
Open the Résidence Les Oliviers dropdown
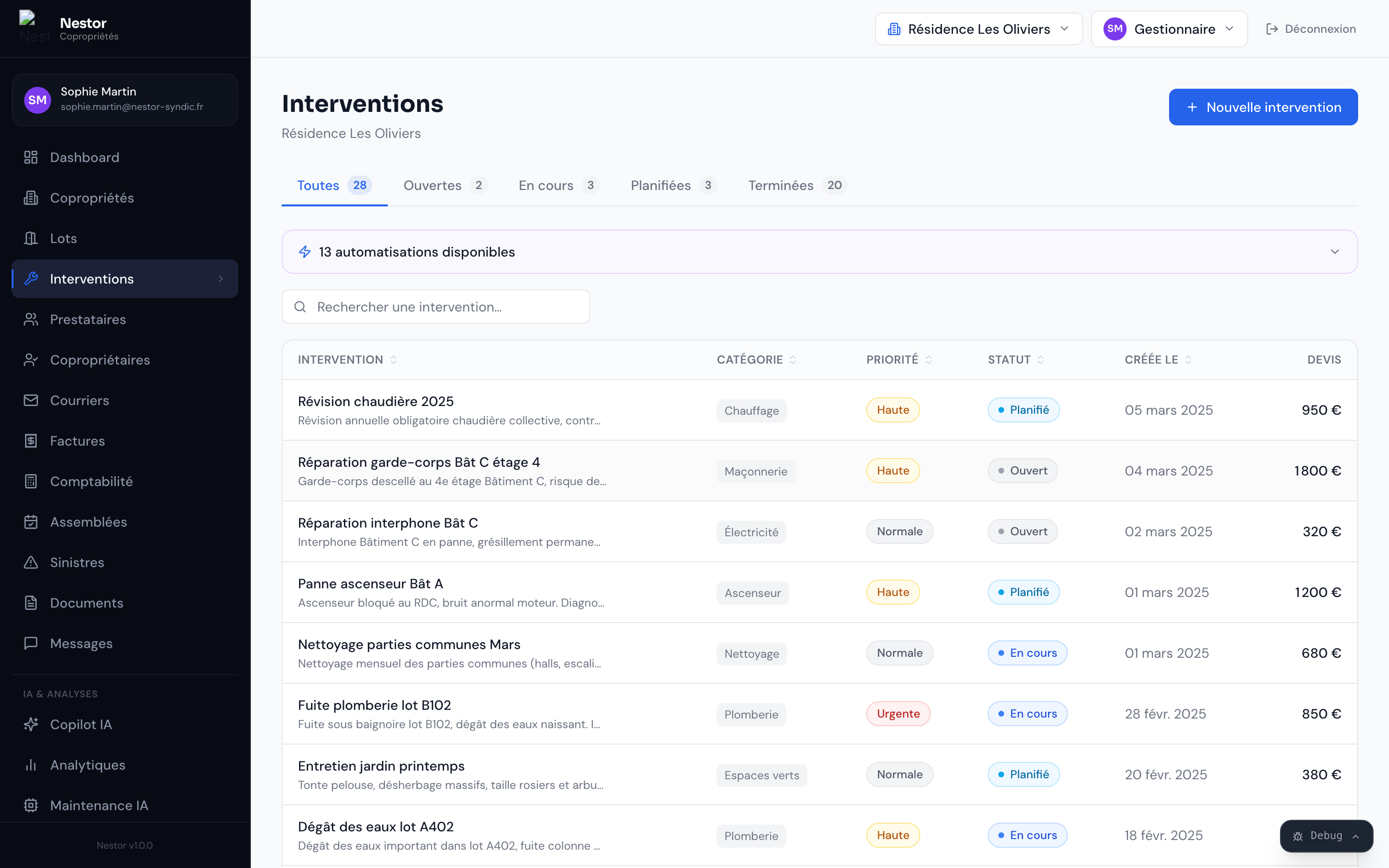[x=978, y=29]
